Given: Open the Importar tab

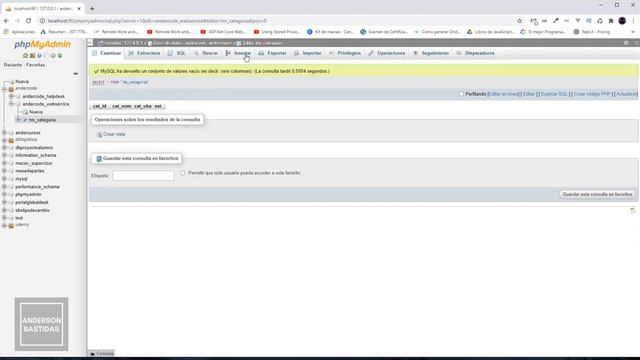Looking at the screenshot, I should coord(308,53).
